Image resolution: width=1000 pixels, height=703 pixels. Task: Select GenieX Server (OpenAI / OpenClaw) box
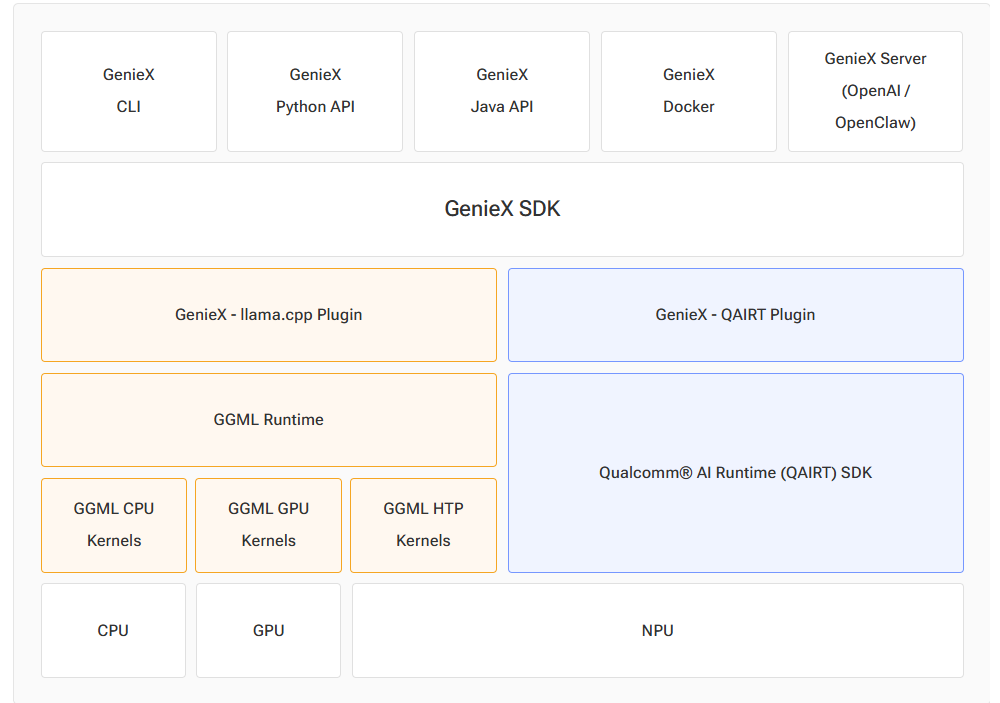coord(876,91)
